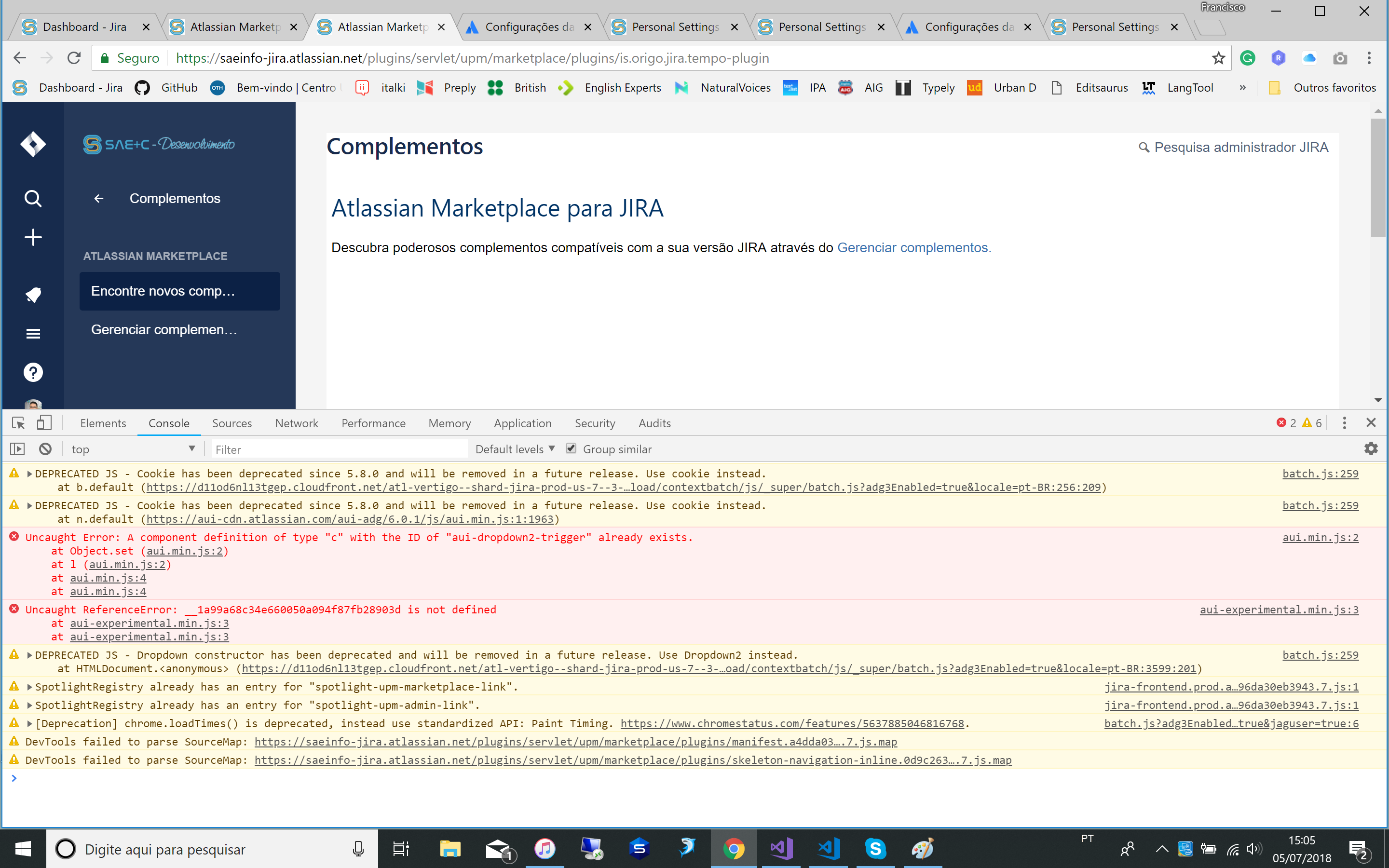The image size is (1389, 868).
Task: Open the DevTools settings gear
Action: coord(1372,449)
